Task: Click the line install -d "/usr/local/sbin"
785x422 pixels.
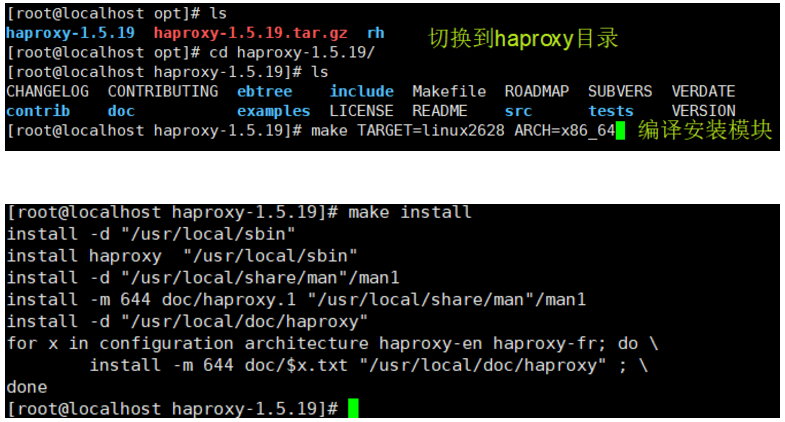Action: (151, 234)
